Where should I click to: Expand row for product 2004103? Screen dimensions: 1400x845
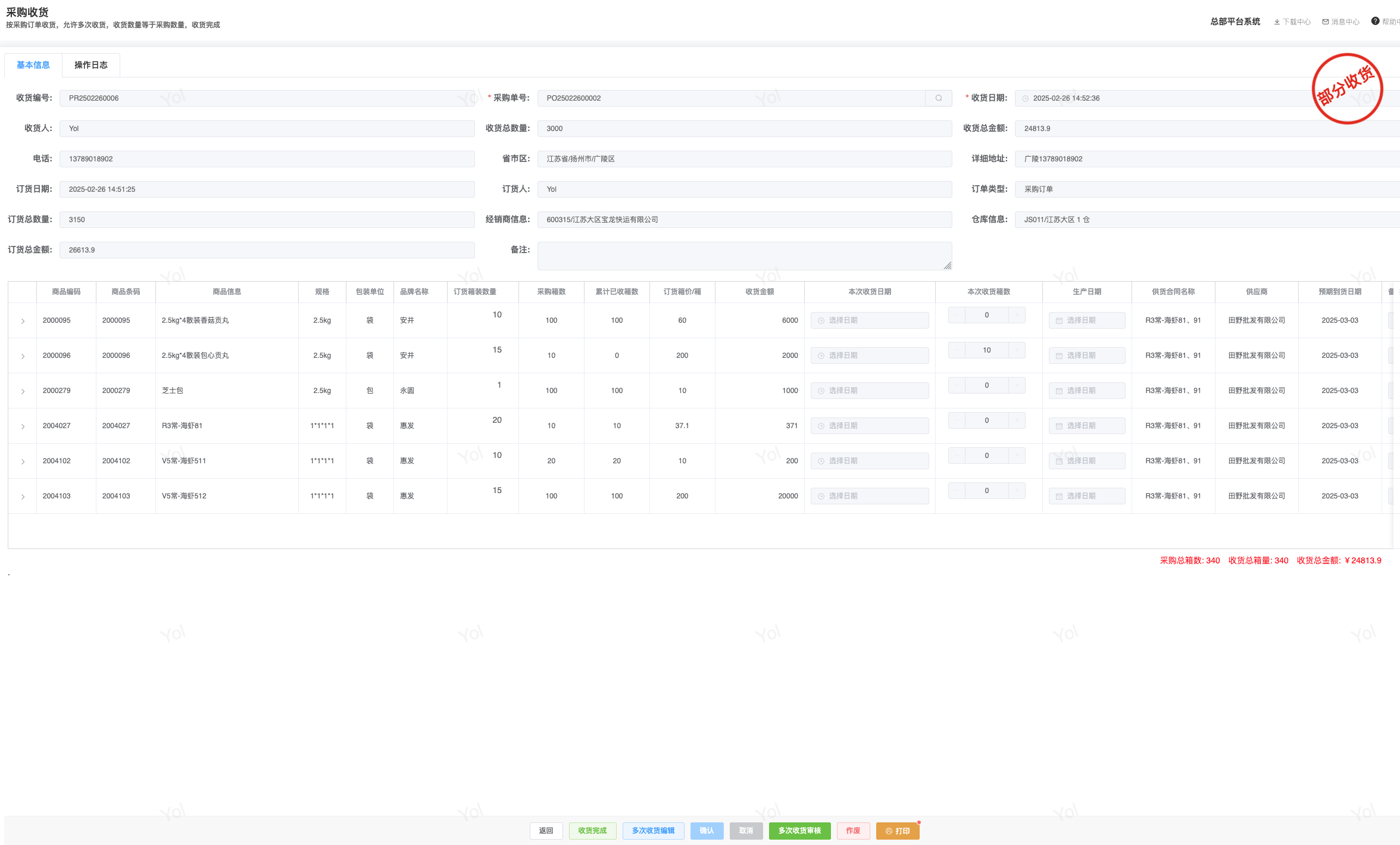[23, 497]
